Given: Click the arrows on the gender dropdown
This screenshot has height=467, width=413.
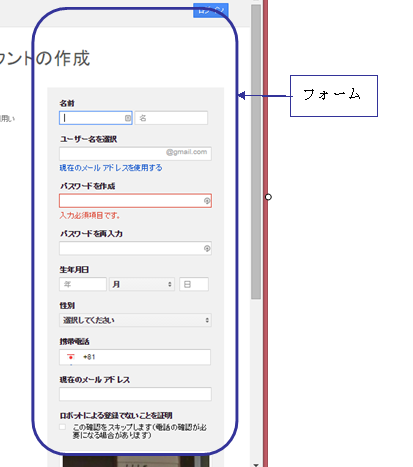Looking at the screenshot, I should point(207,320).
